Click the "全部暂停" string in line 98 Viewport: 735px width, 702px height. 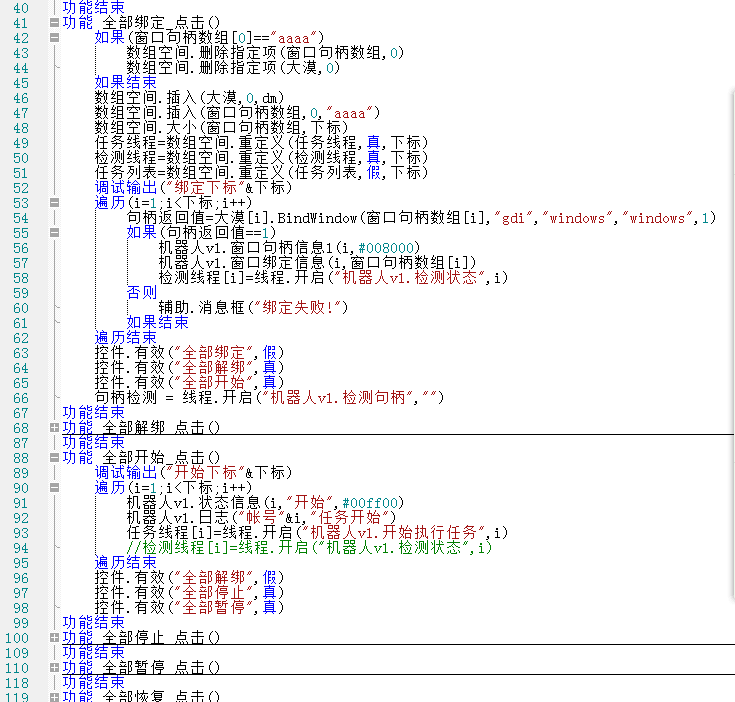point(214,608)
